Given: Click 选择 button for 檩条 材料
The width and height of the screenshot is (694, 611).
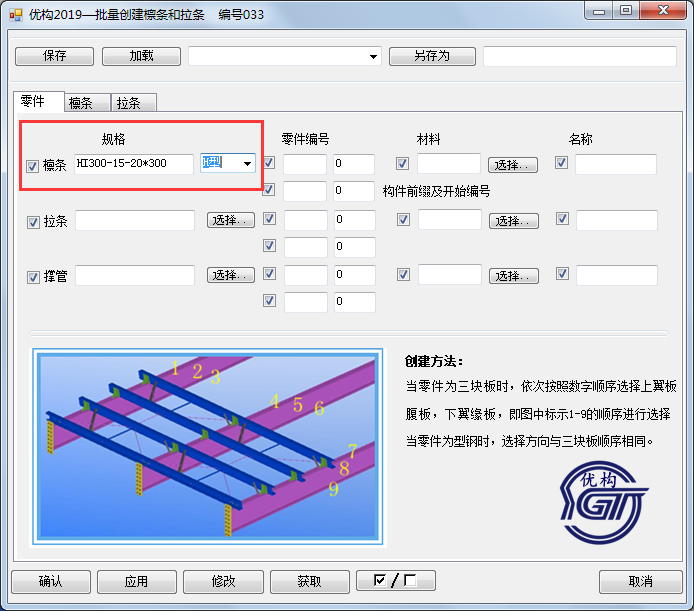Looking at the screenshot, I should coord(513,165).
